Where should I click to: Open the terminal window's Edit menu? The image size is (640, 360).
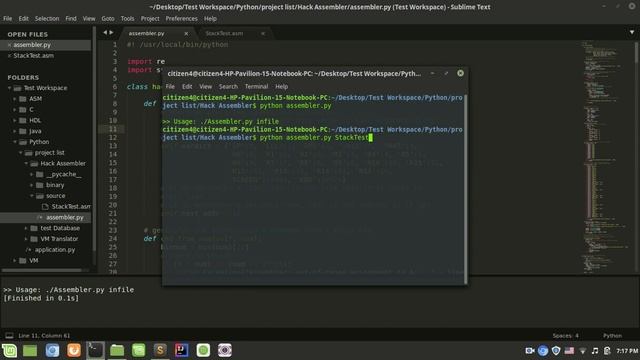click(x=187, y=87)
